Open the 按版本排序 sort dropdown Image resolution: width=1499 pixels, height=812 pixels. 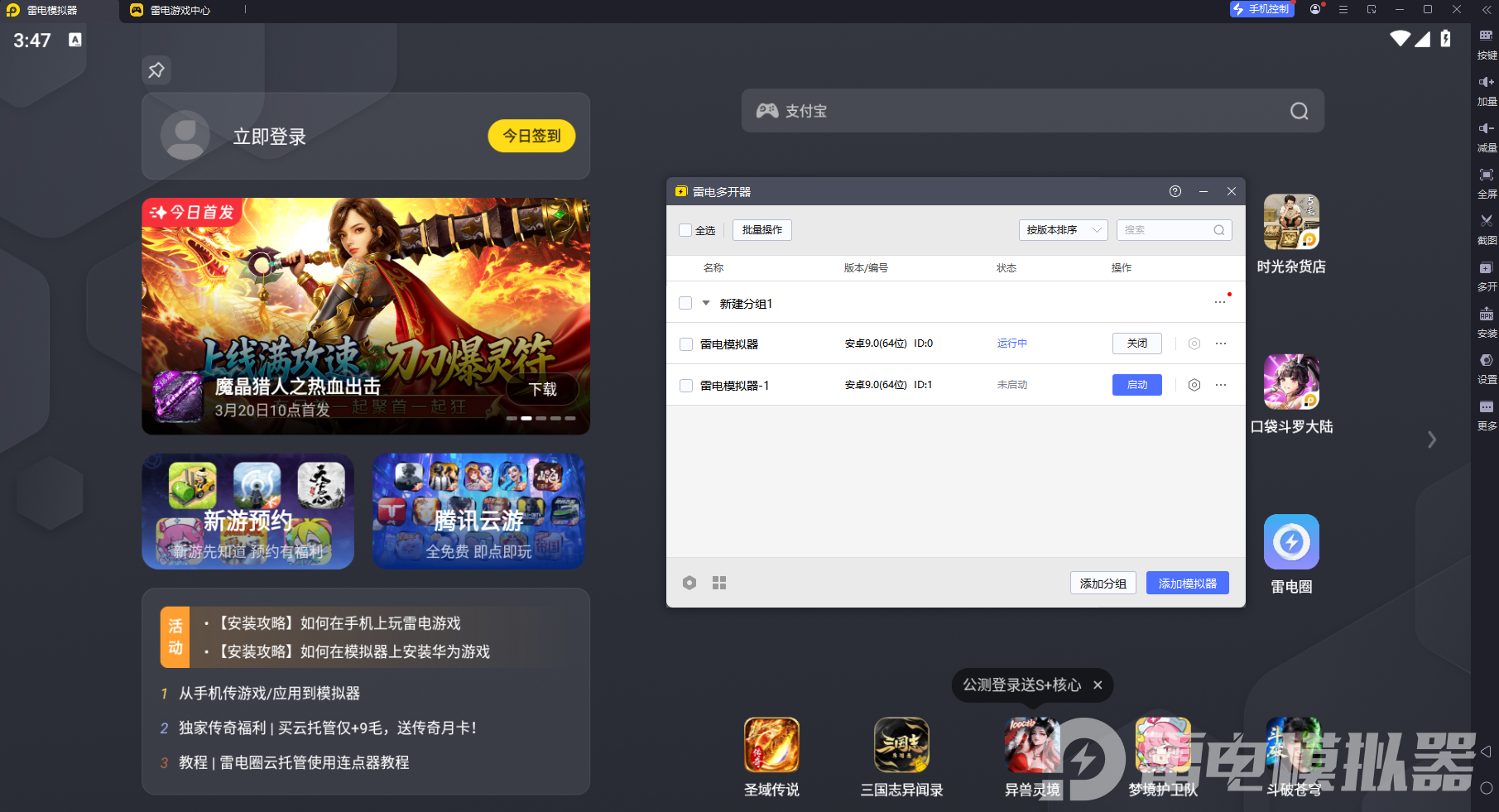(x=1063, y=230)
